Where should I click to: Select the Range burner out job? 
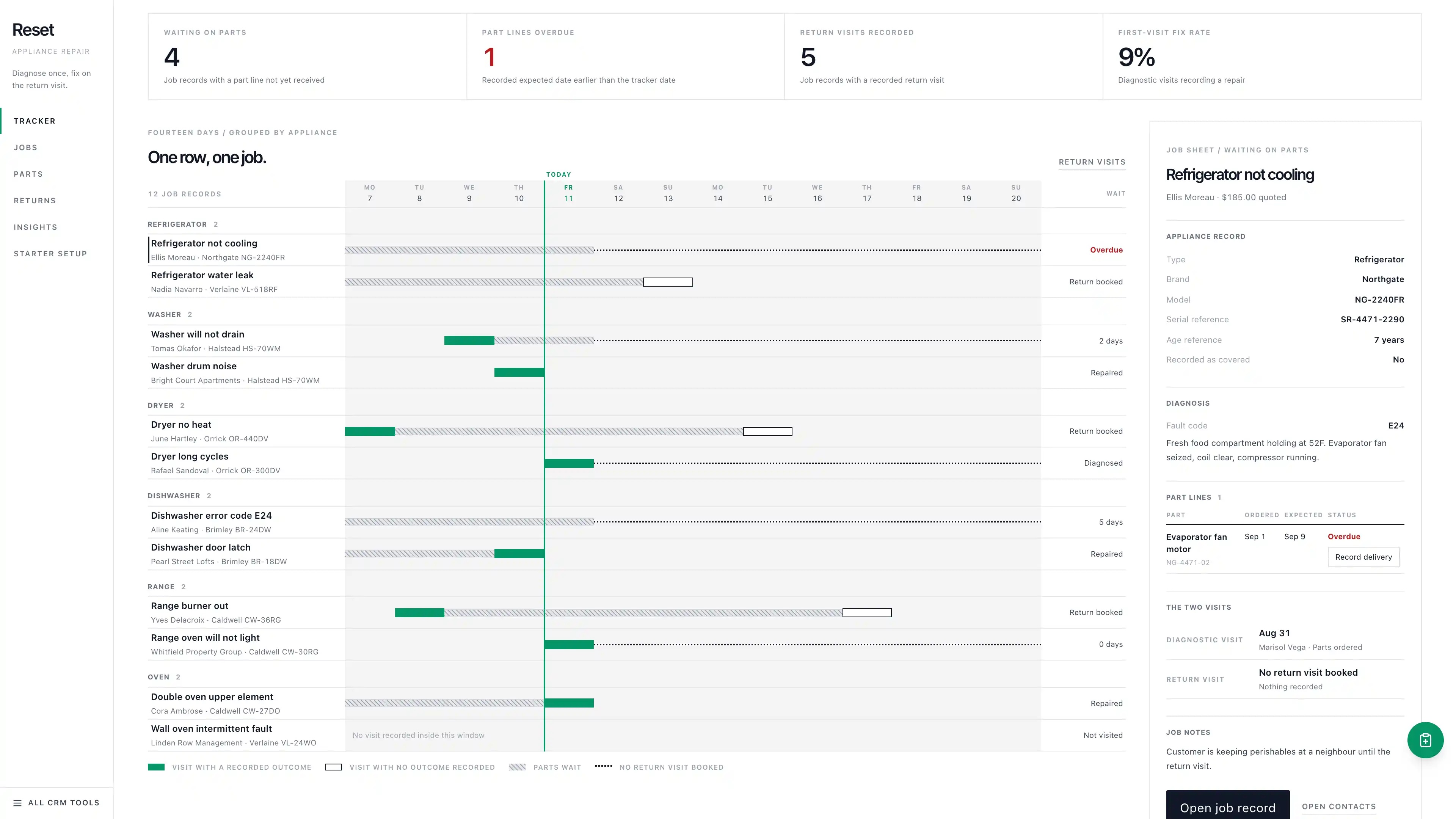(x=637, y=613)
